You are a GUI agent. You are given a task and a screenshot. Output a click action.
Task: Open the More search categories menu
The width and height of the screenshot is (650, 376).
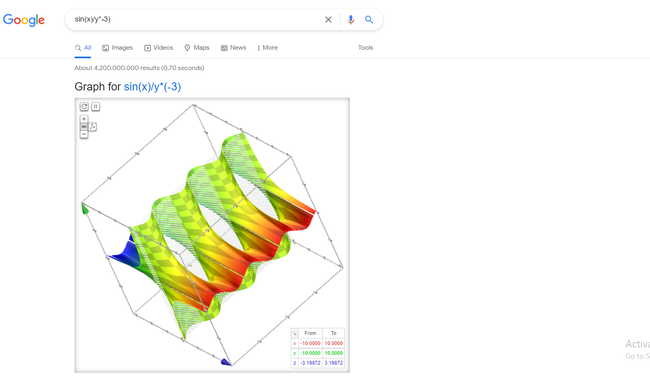tap(267, 48)
